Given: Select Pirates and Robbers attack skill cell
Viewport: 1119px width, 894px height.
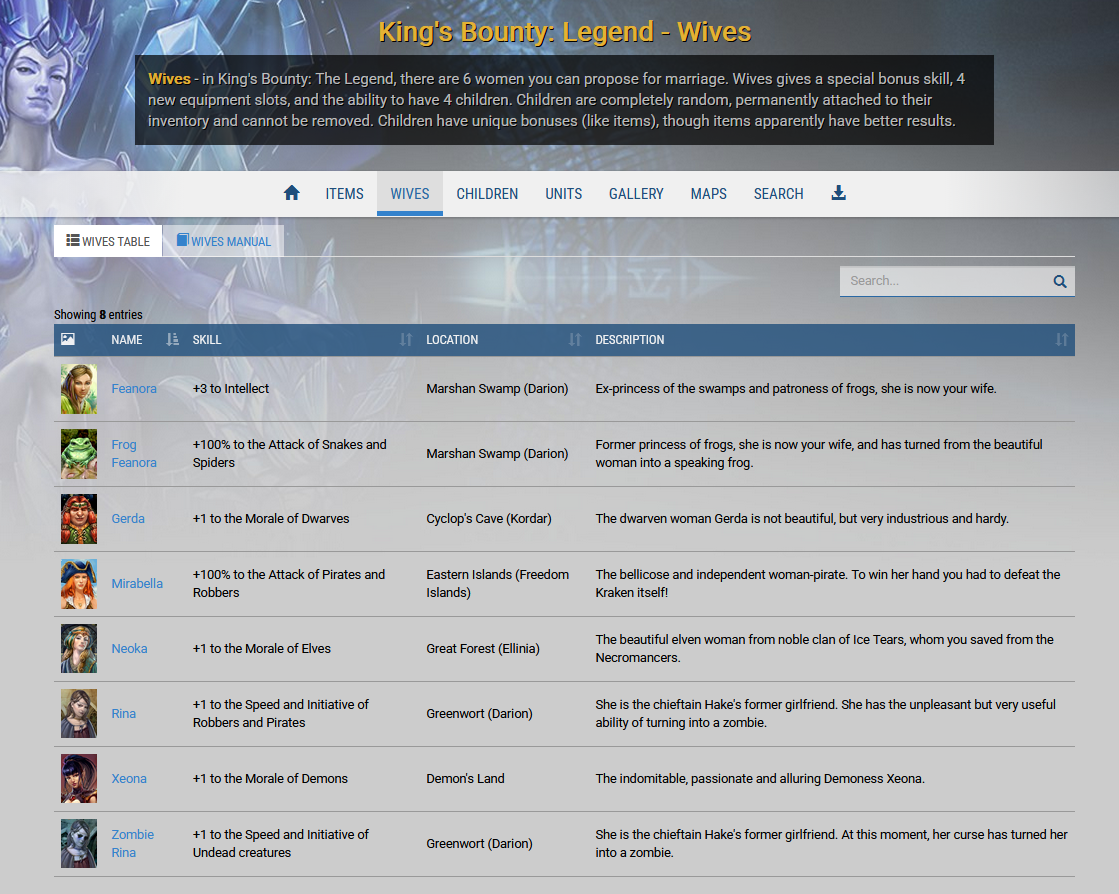Looking at the screenshot, I should (288, 584).
